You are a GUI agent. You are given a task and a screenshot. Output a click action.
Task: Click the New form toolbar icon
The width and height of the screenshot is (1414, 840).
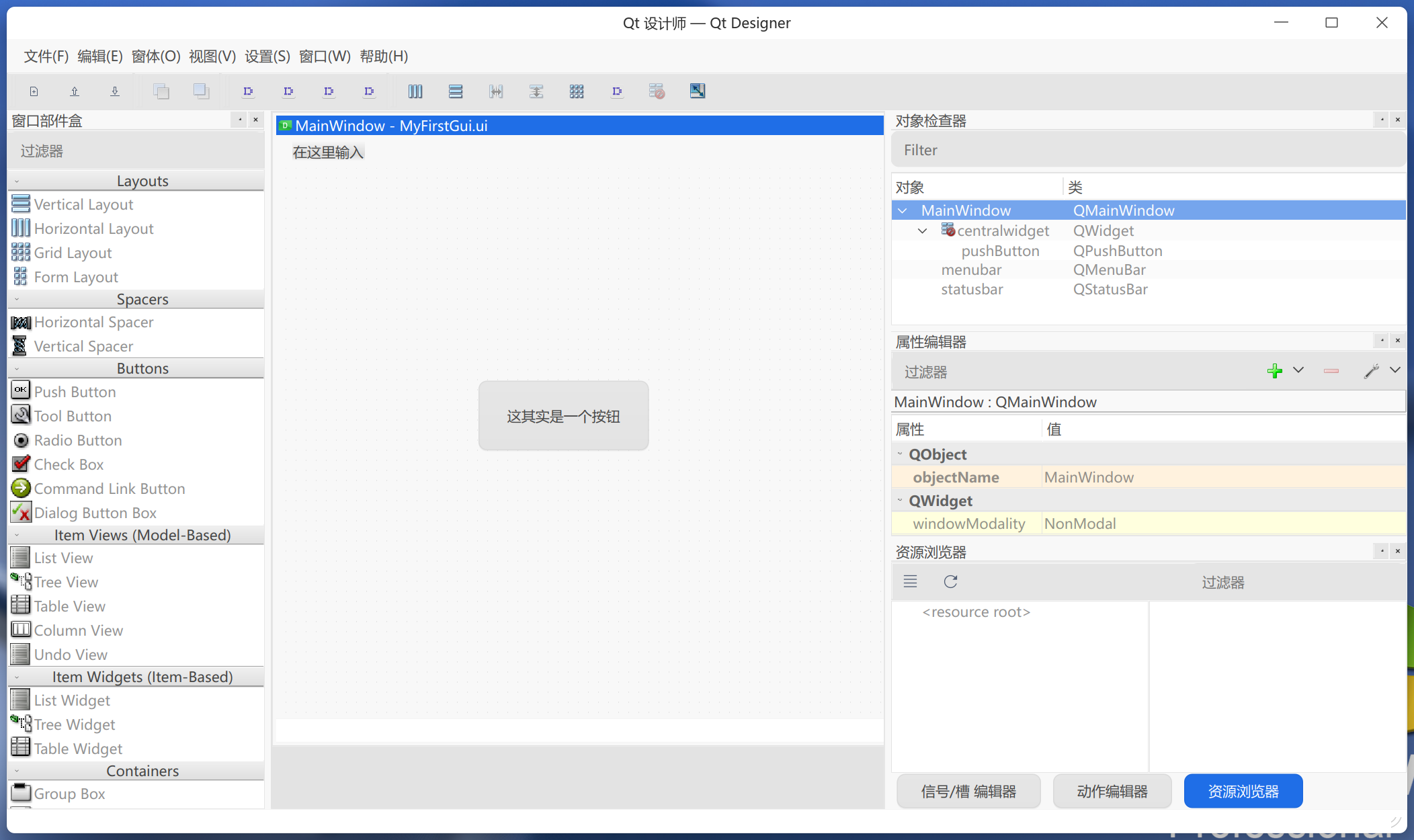pyautogui.click(x=34, y=91)
